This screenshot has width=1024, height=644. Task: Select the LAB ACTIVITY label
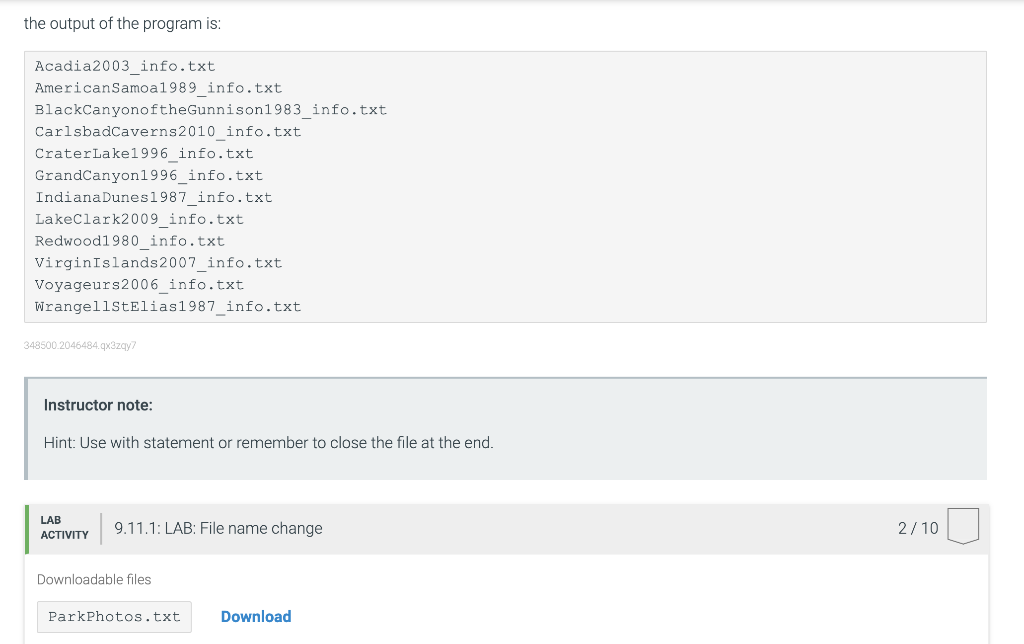point(64,528)
